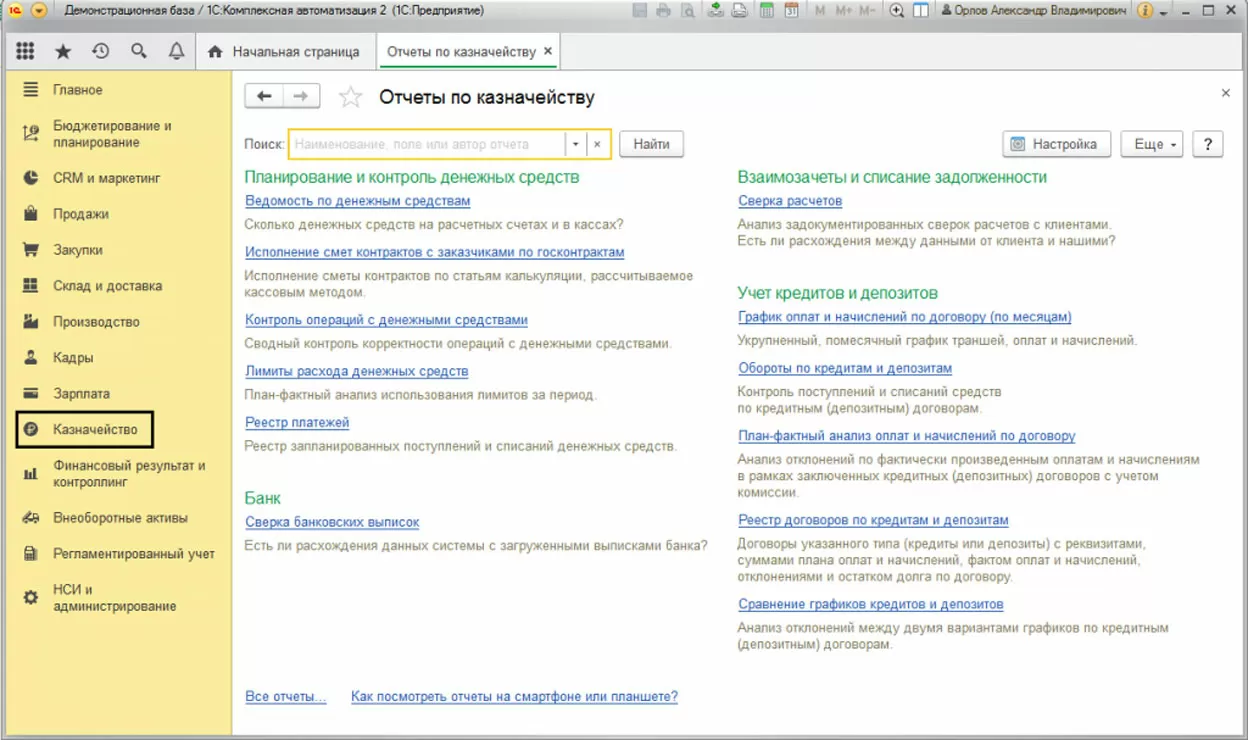Open the Зарплата section
Screen dimensions: 1248x740
(x=81, y=394)
